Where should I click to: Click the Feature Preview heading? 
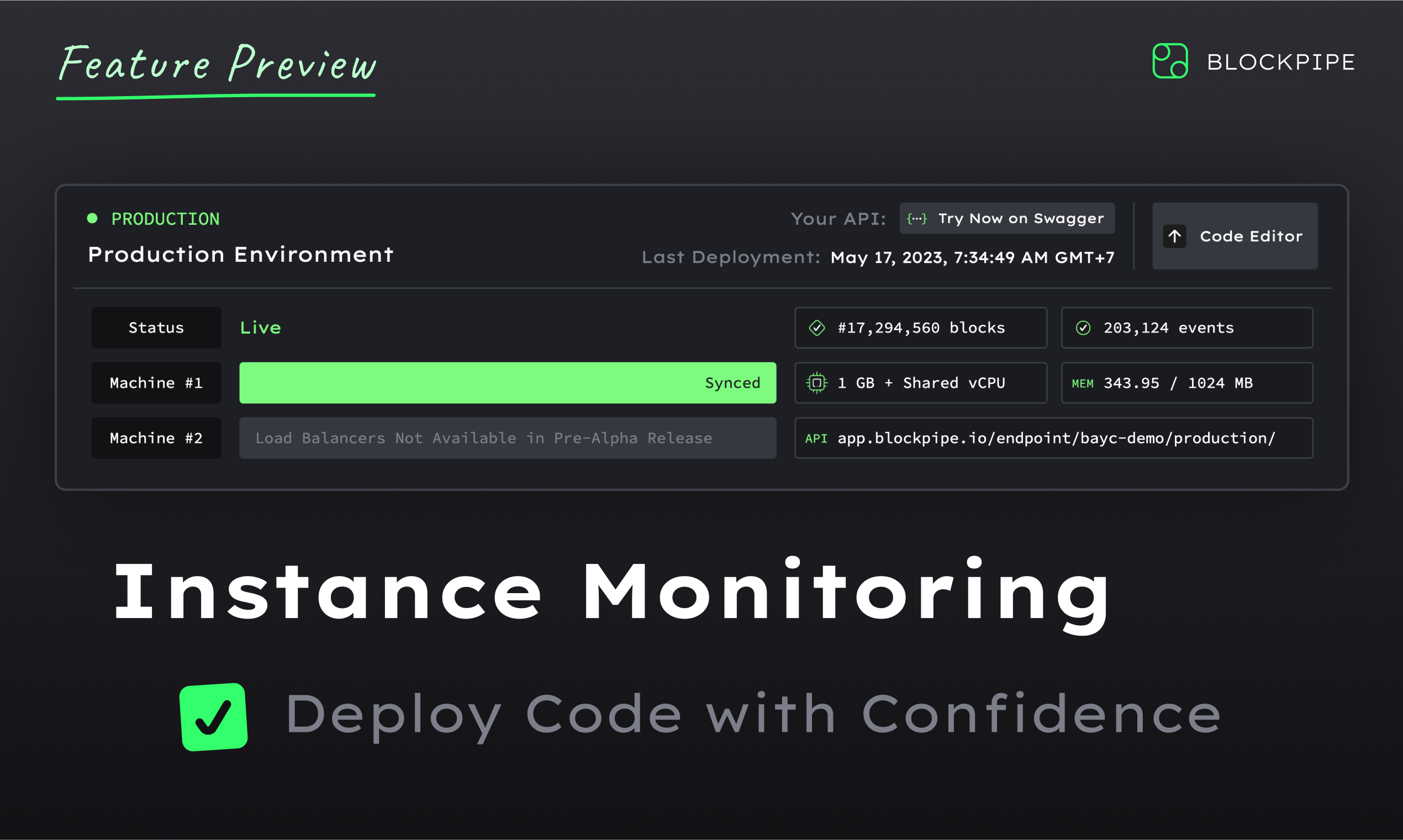click(x=217, y=64)
